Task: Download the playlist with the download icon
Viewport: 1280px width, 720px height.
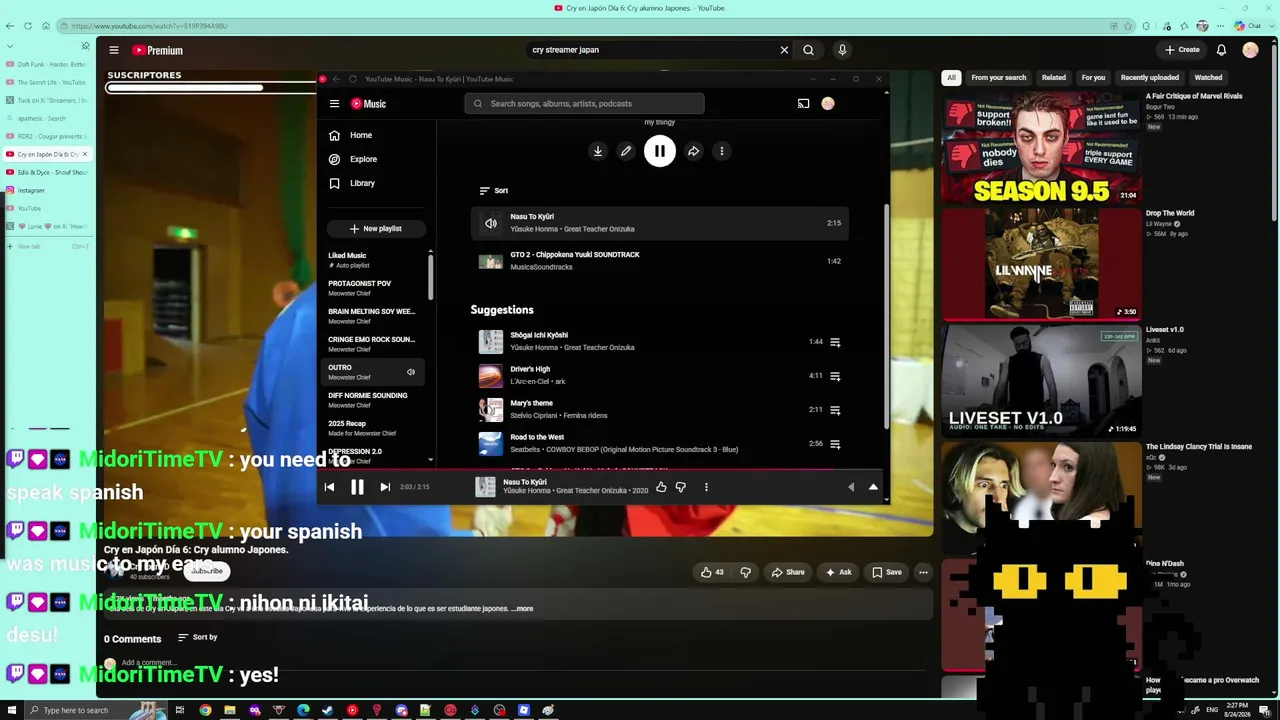Action: coord(597,151)
